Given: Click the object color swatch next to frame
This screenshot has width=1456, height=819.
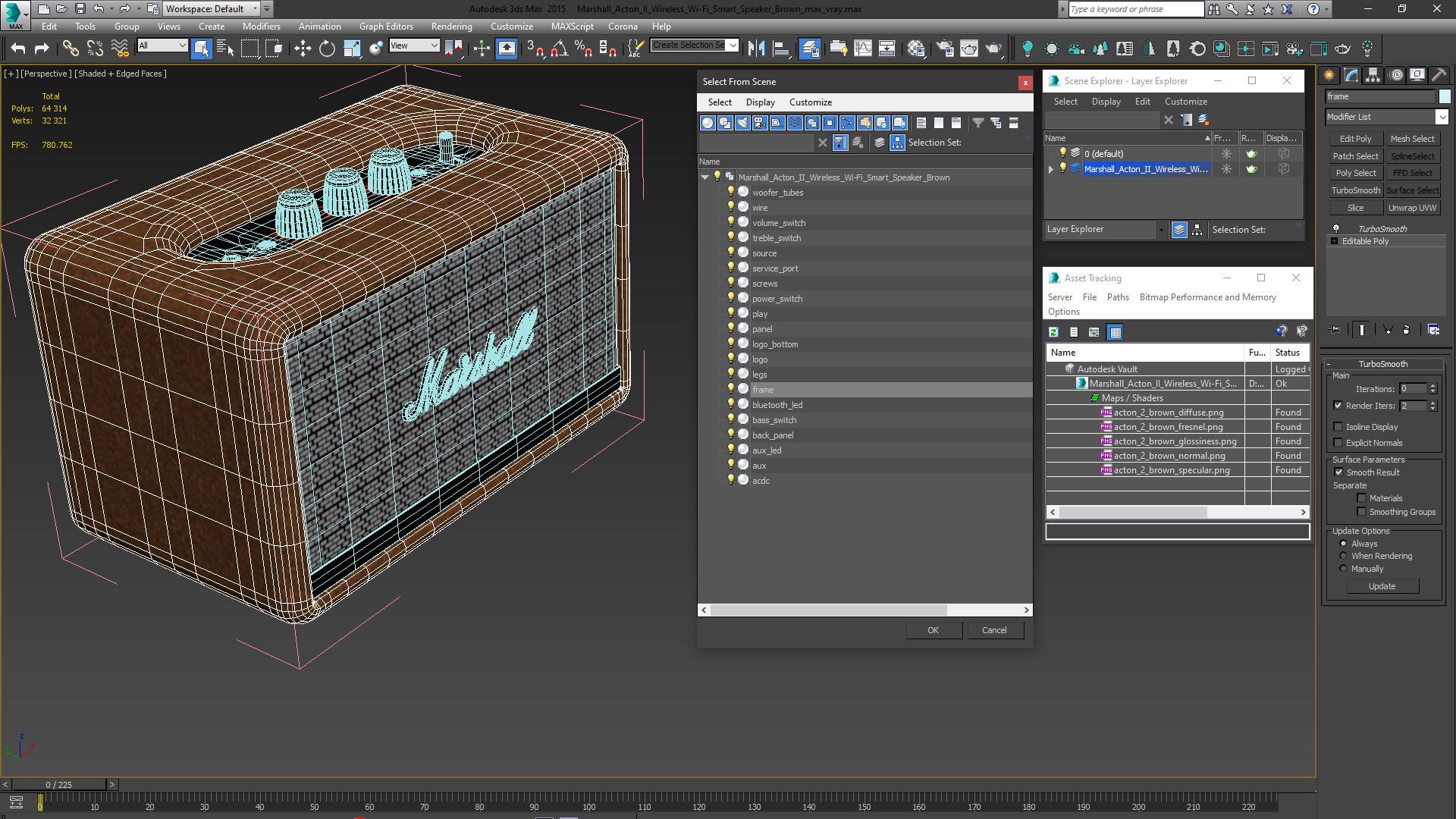Looking at the screenshot, I should point(1445,96).
